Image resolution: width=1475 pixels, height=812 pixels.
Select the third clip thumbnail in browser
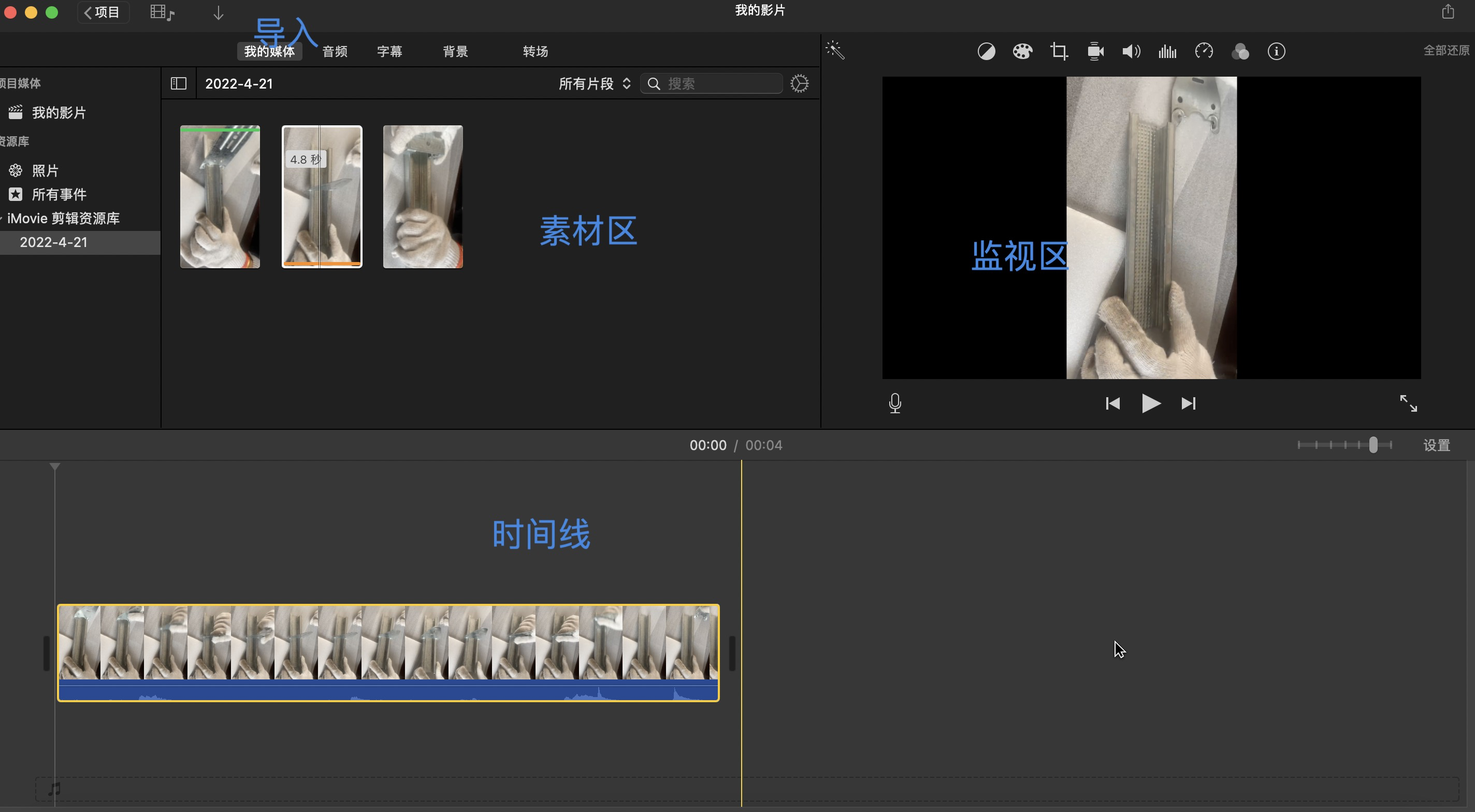[423, 196]
